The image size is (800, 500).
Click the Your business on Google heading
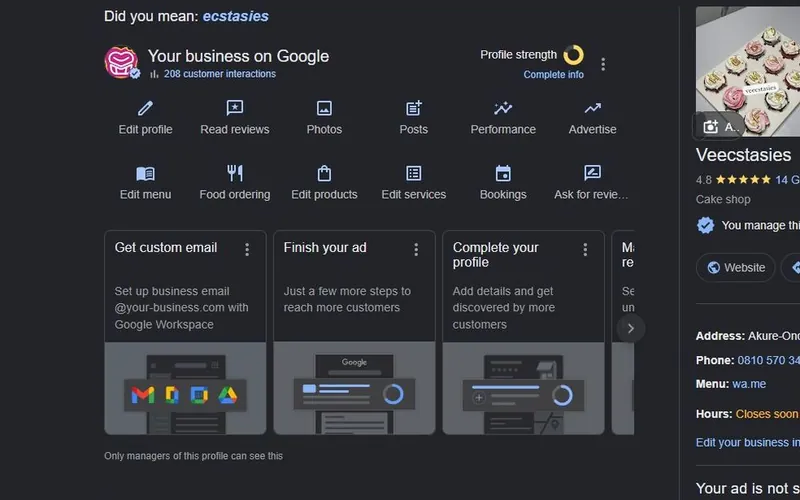point(238,56)
